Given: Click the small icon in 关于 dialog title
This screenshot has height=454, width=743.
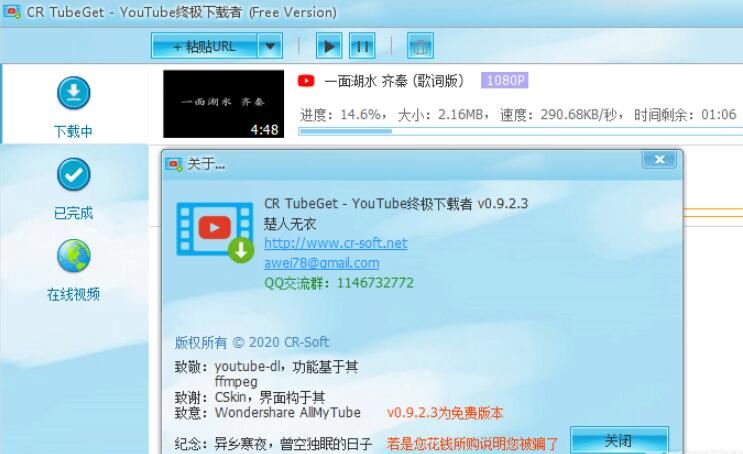Looking at the screenshot, I should (x=174, y=164).
